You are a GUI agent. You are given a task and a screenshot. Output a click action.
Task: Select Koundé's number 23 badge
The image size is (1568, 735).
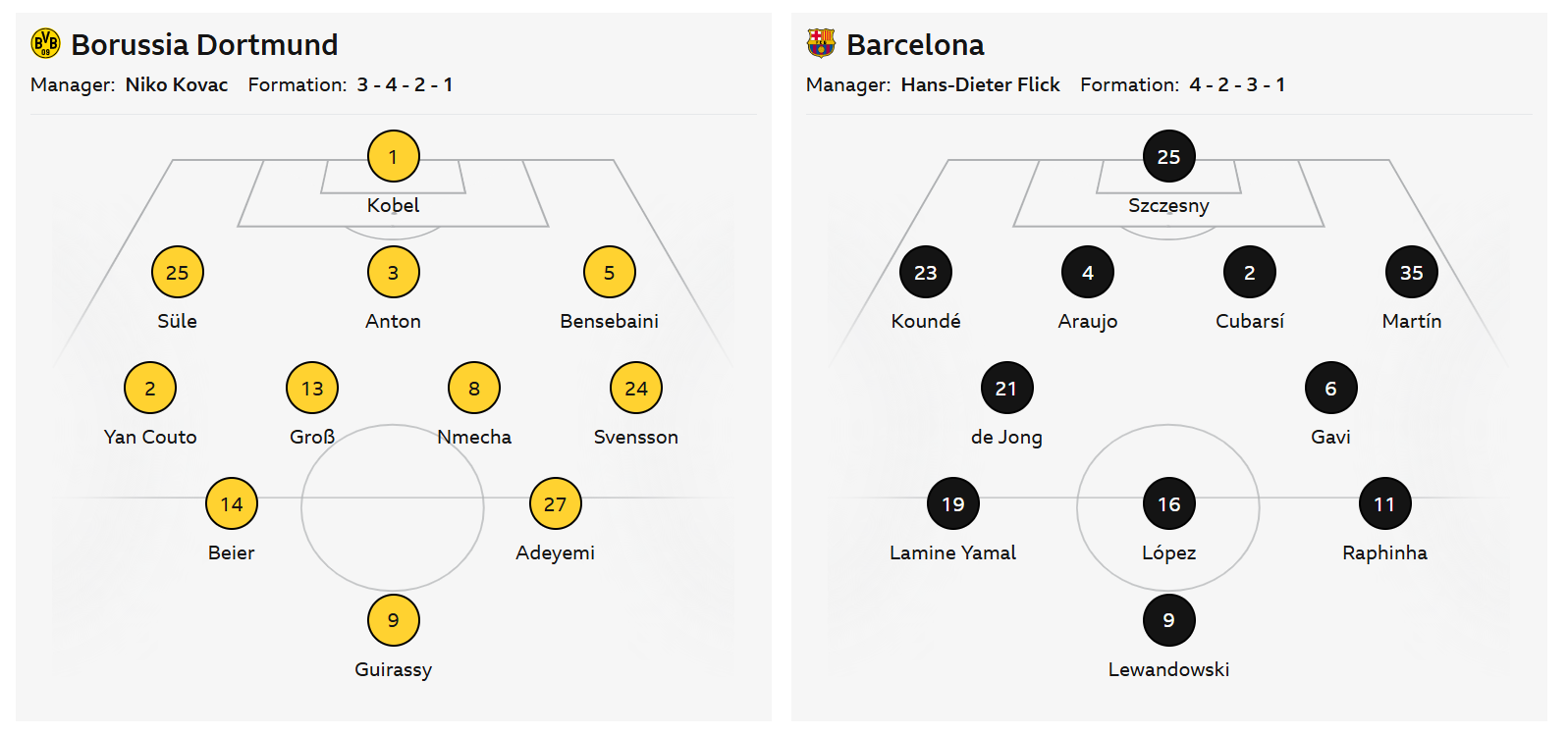(925, 272)
